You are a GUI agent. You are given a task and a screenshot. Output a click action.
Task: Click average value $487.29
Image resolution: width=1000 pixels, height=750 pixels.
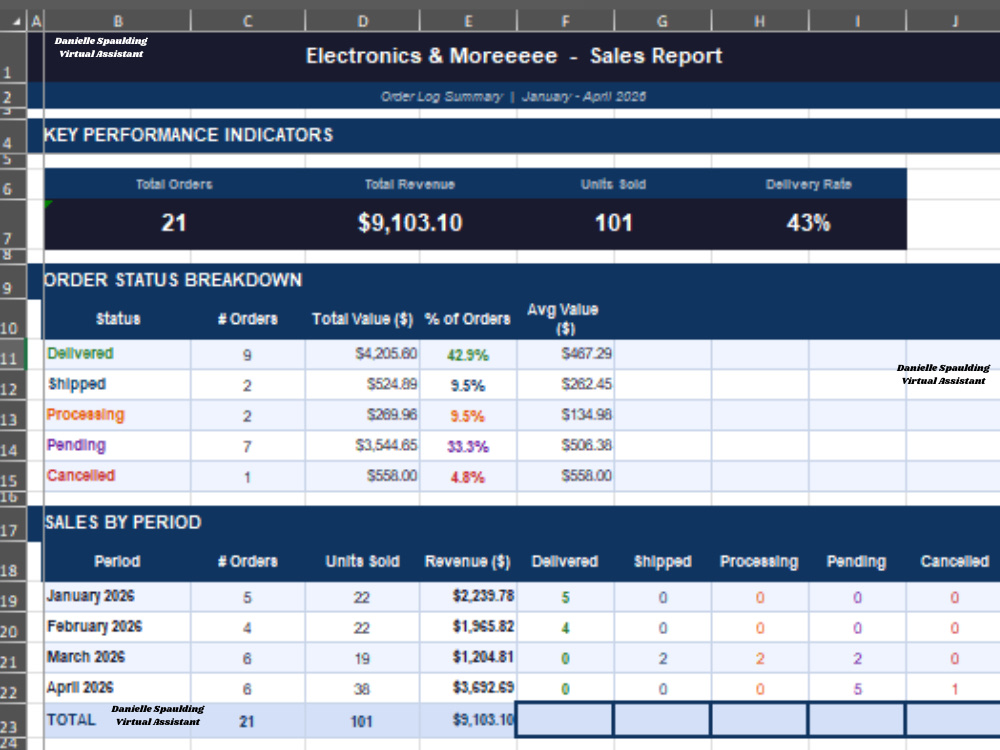click(x=586, y=353)
